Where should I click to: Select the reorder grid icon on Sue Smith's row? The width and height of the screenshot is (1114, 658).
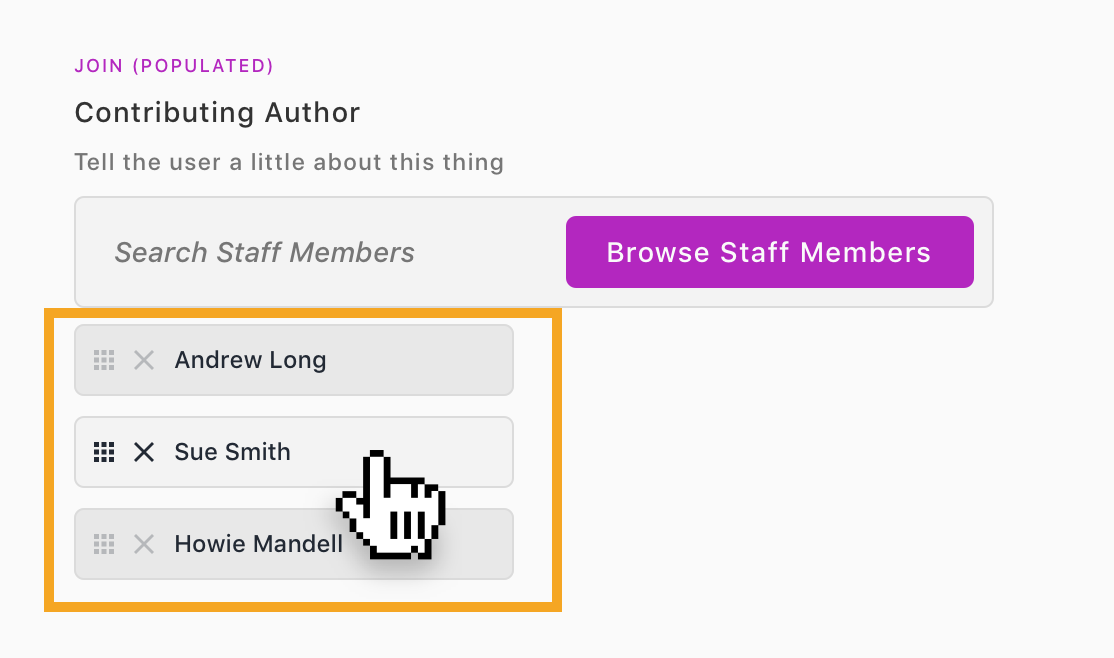tap(104, 452)
